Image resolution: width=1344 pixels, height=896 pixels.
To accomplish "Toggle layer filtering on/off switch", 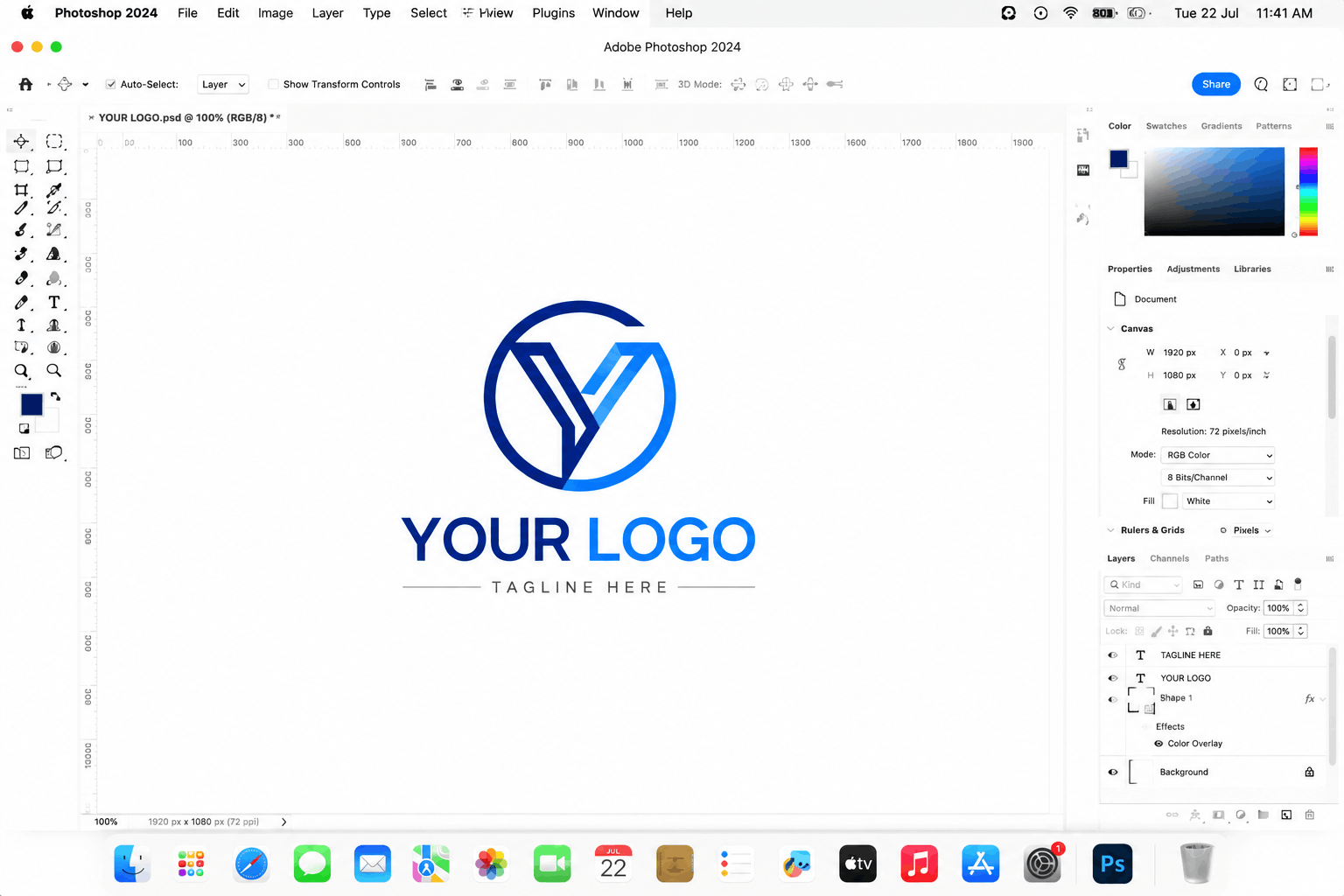I will (1298, 584).
